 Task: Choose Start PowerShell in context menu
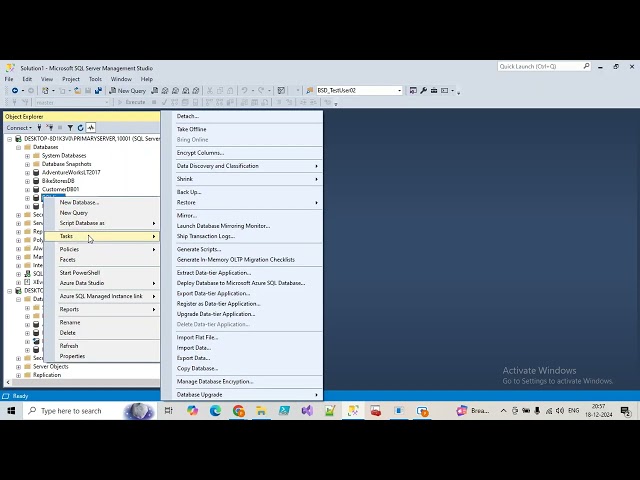tap(102, 273)
